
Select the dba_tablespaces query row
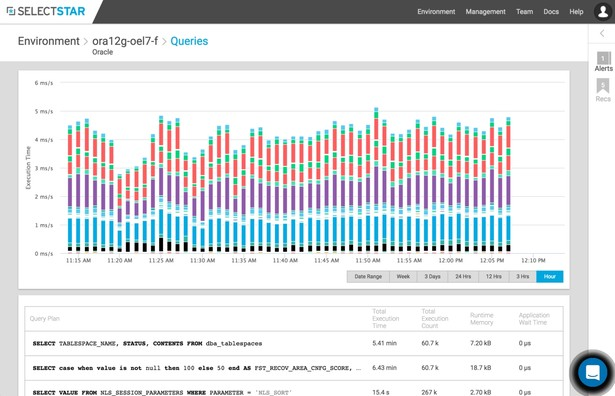pyautogui.click(x=294, y=343)
